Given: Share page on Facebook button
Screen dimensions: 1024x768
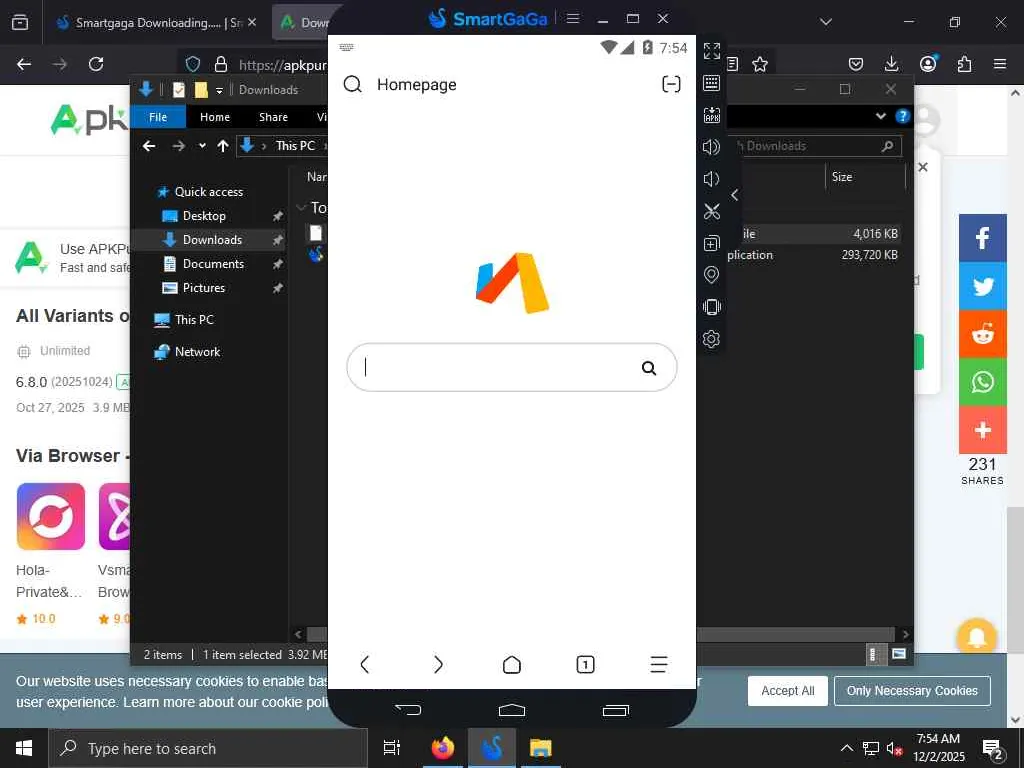Looking at the screenshot, I should point(983,238).
